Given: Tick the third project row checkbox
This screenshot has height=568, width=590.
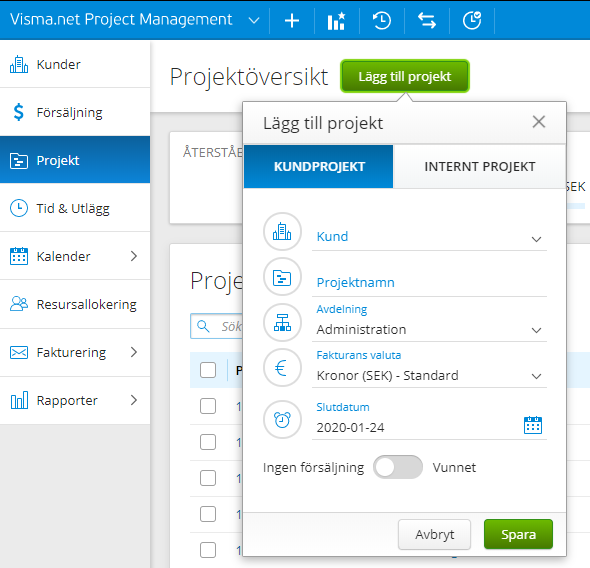Looking at the screenshot, I should click(208, 478).
